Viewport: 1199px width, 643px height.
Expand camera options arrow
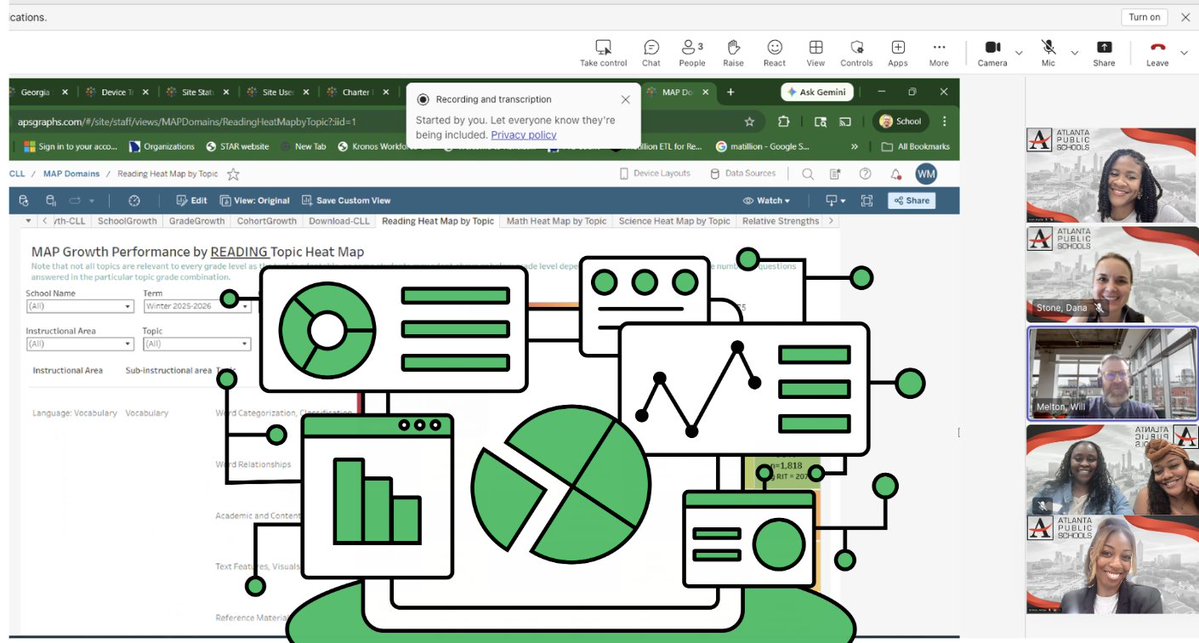(1019, 53)
